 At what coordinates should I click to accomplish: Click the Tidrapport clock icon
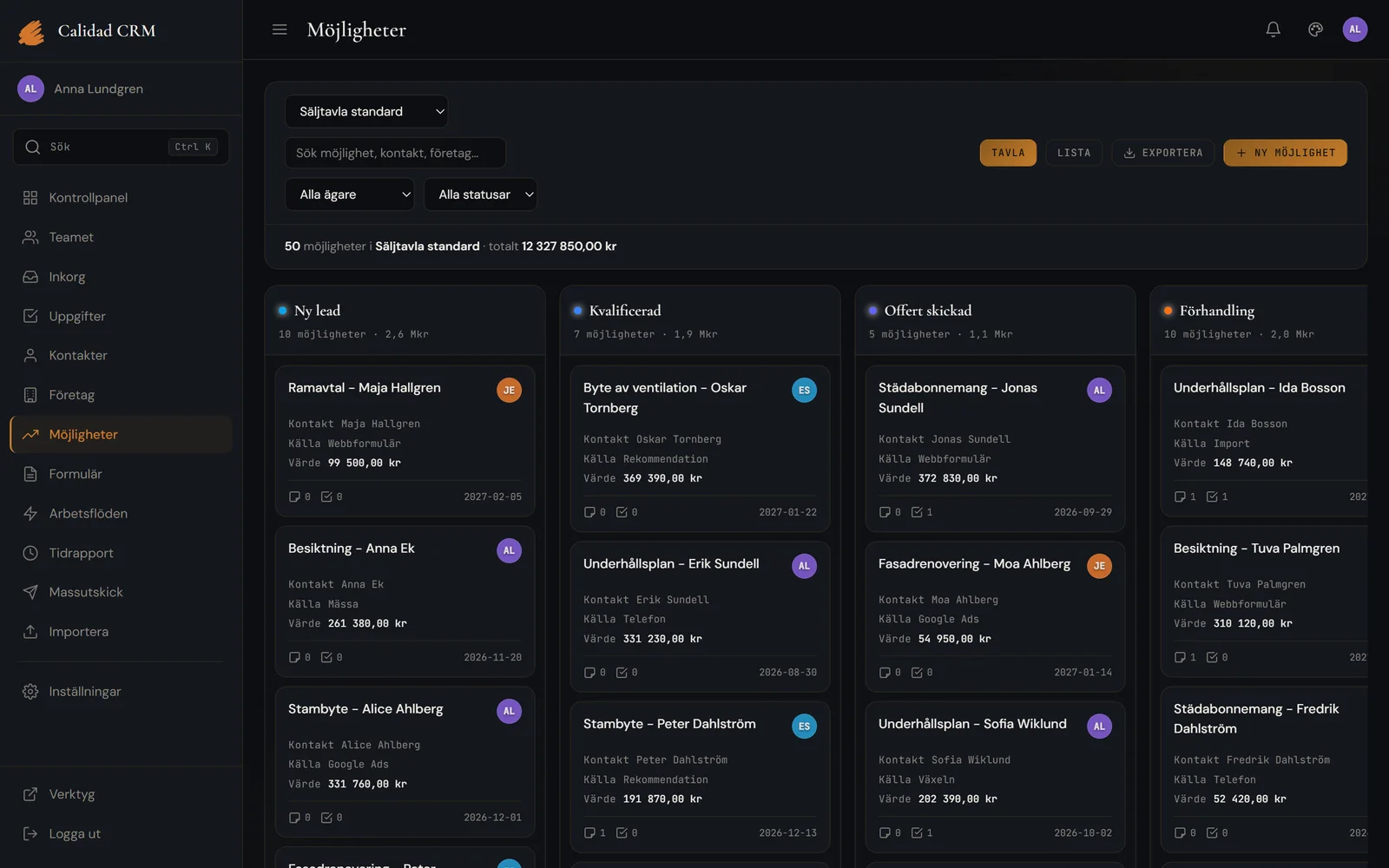(30, 553)
